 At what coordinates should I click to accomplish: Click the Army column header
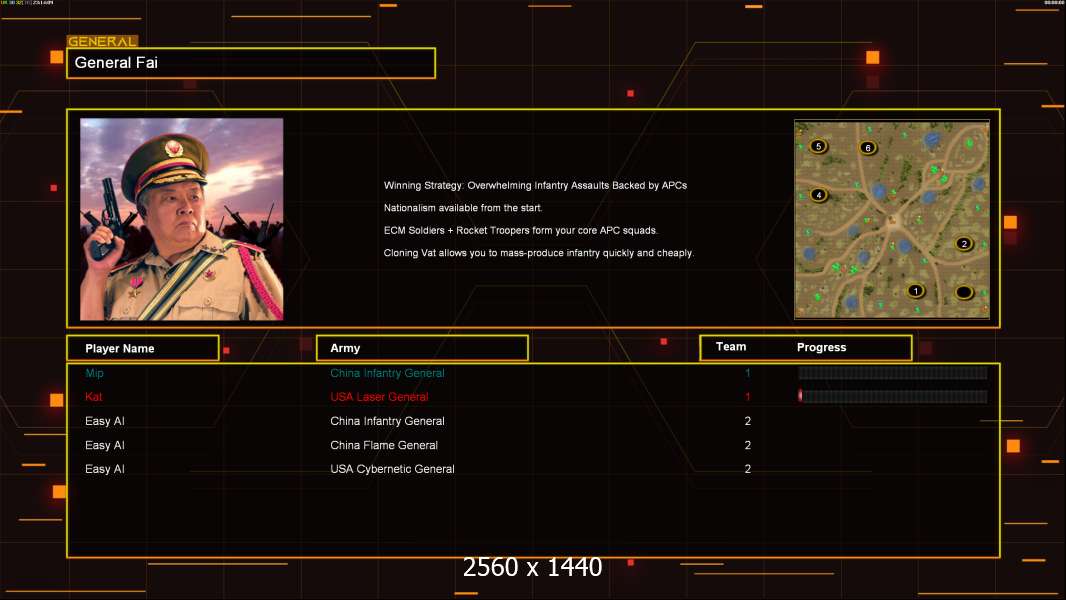(x=422, y=348)
